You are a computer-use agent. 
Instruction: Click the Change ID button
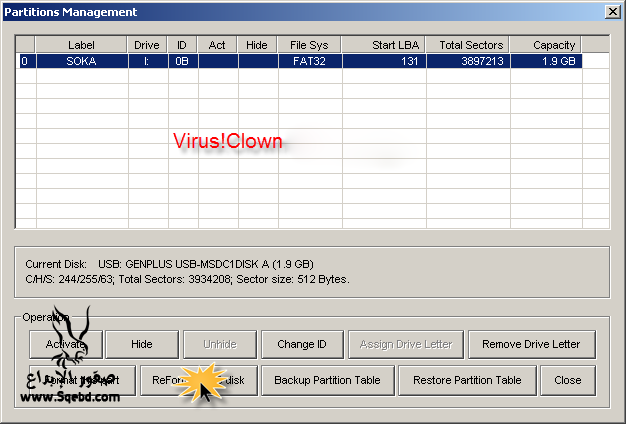tap(302, 344)
